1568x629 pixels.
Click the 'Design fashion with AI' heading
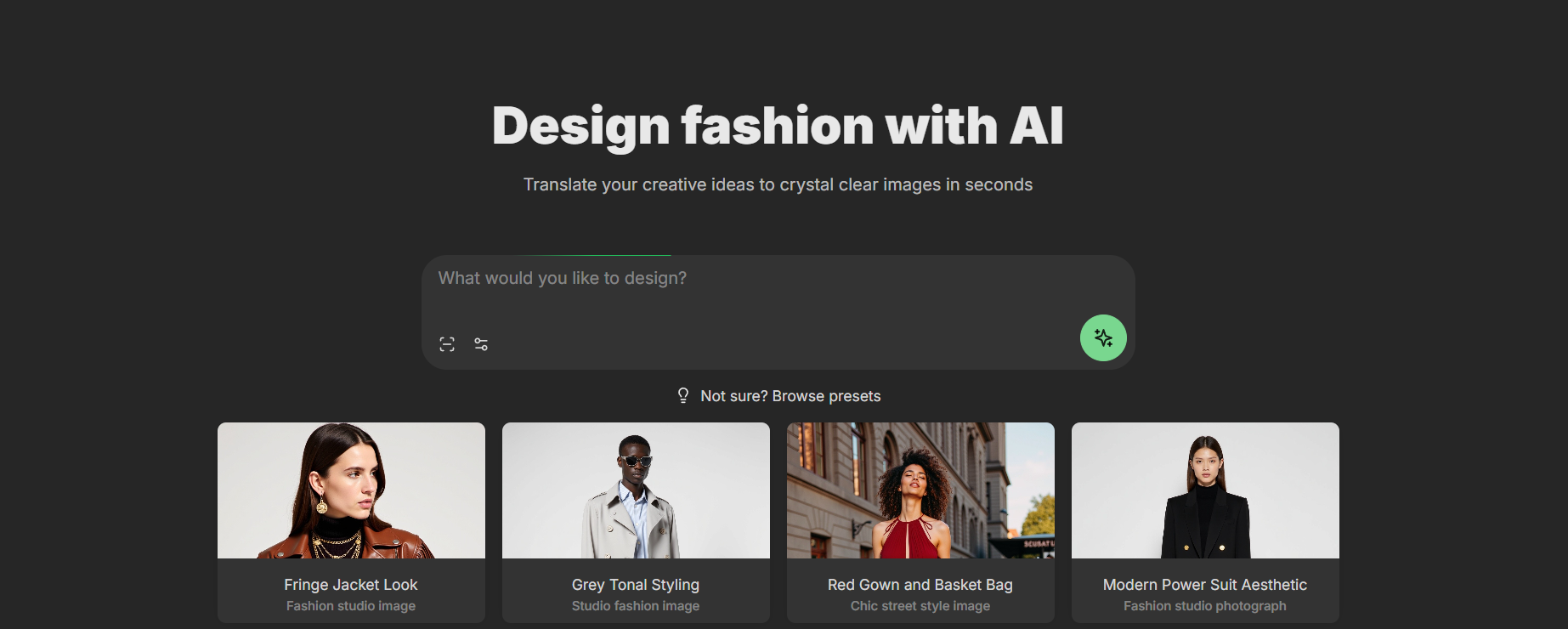click(778, 126)
